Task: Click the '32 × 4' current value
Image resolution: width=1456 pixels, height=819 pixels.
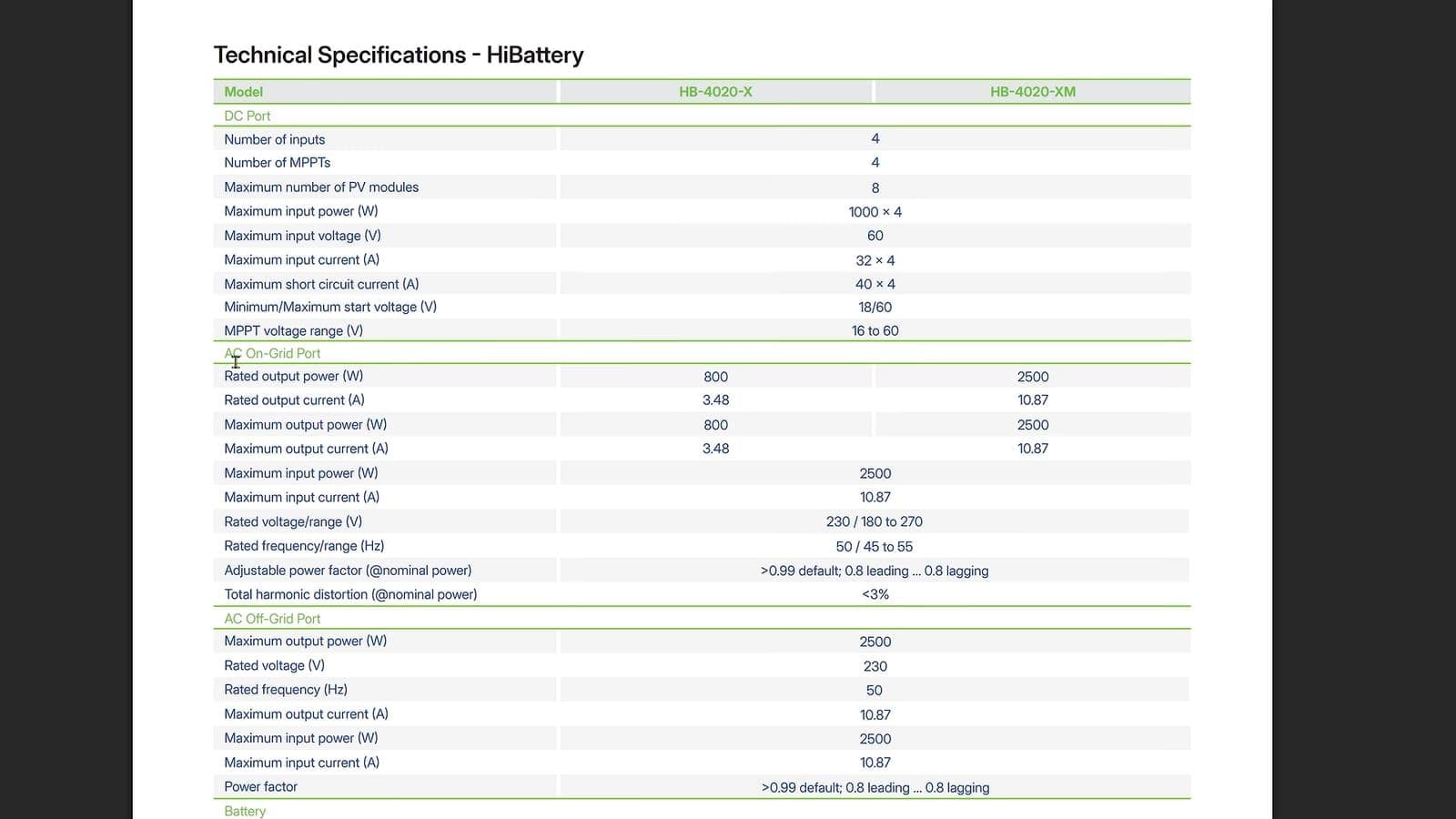Action: pyautogui.click(x=875, y=260)
